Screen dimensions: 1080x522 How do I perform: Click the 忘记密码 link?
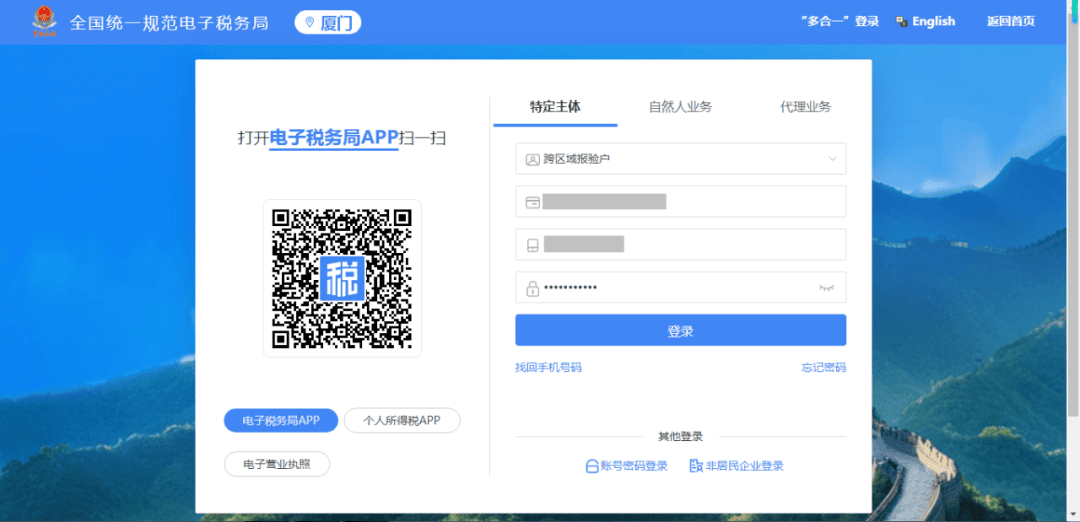(x=823, y=368)
